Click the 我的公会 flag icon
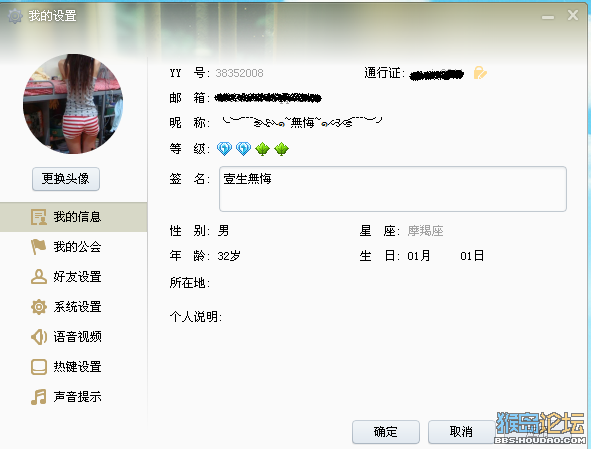Viewport: 591px width, 449px height. coord(38,247)
